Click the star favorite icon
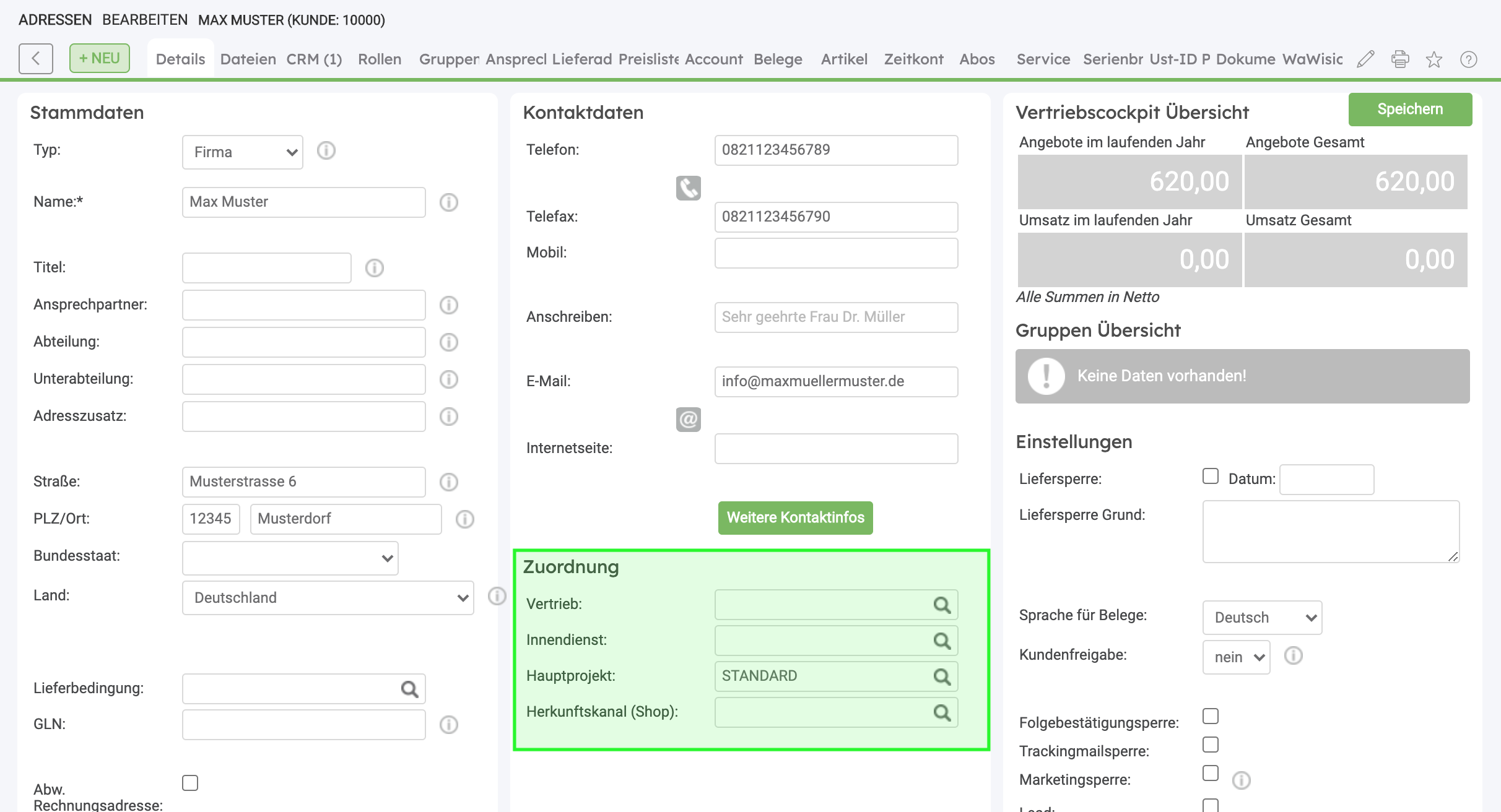 [x=1434, y=59]
